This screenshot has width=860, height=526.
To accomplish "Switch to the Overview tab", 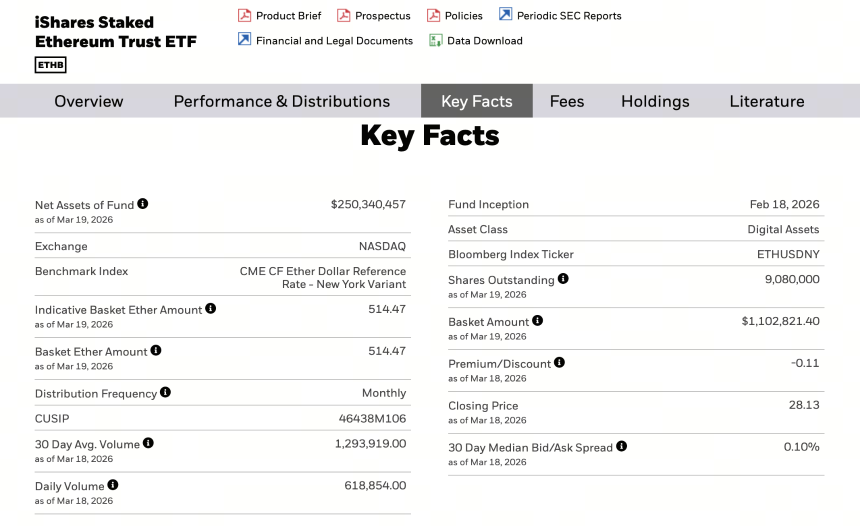I will point(89,101).
